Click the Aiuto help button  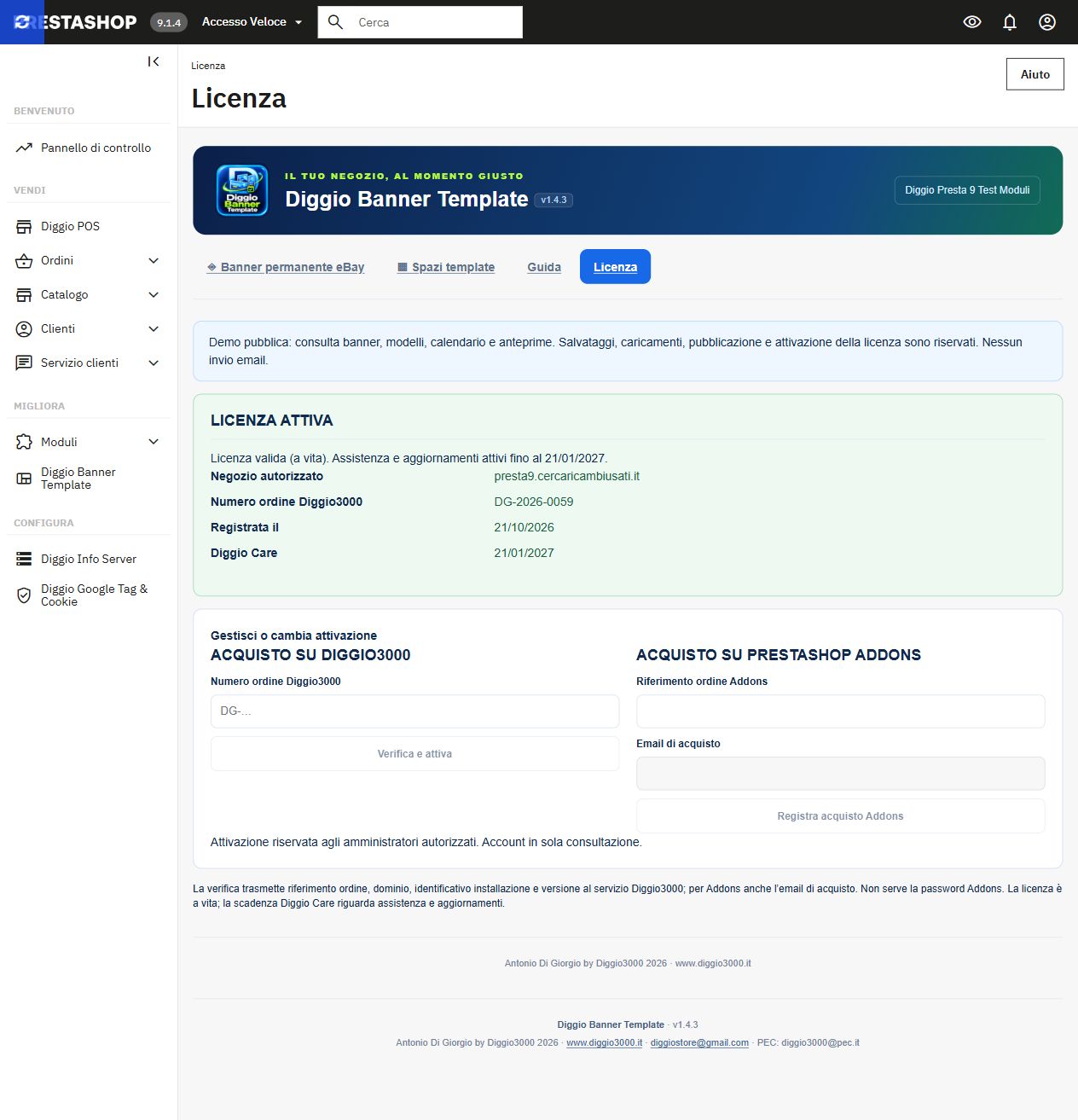(x=1035, y=74)
